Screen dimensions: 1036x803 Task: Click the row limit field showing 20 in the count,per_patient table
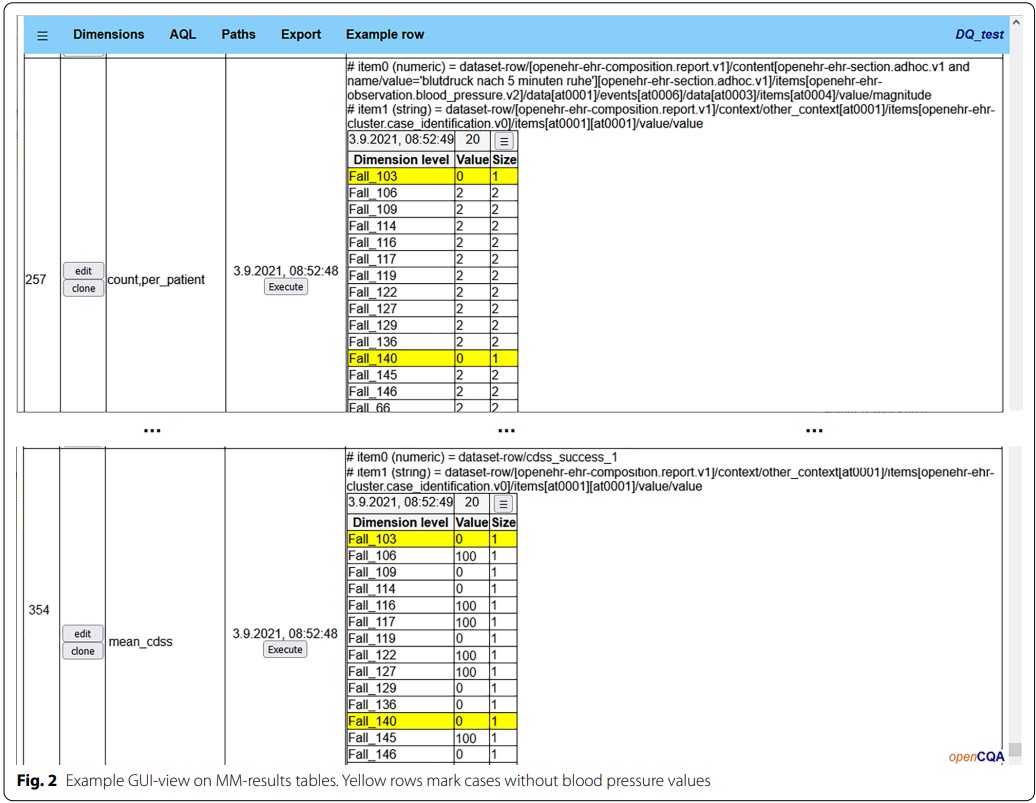(472, 139)
